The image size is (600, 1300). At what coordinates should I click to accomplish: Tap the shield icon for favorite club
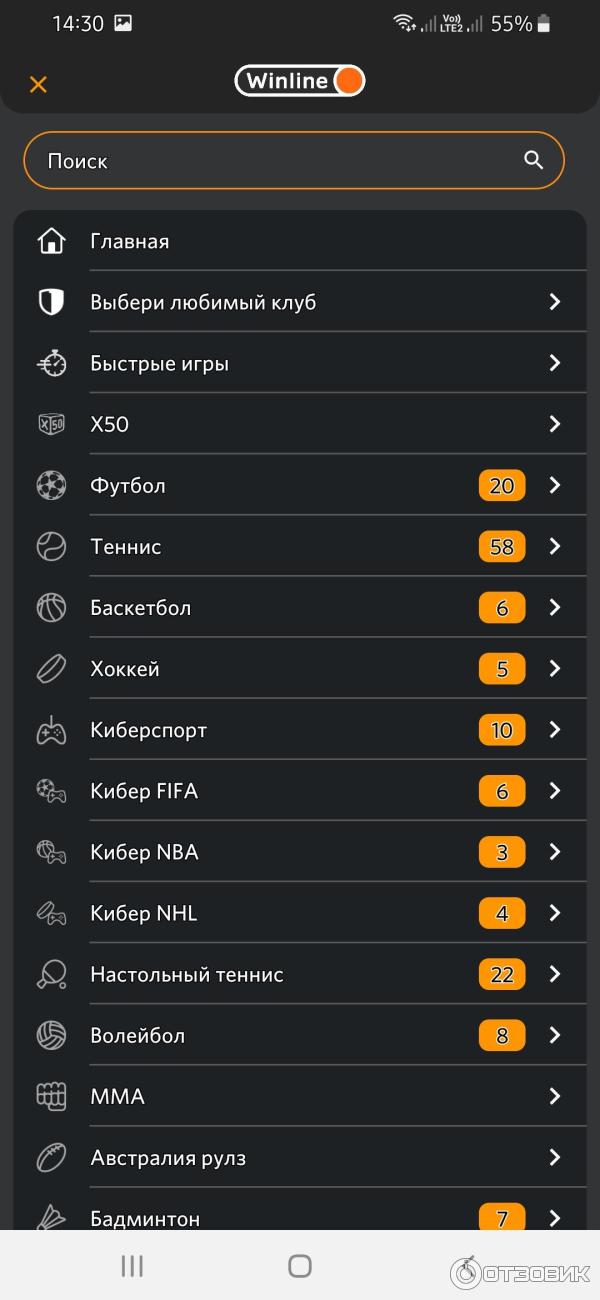click(x=51, y=302)
